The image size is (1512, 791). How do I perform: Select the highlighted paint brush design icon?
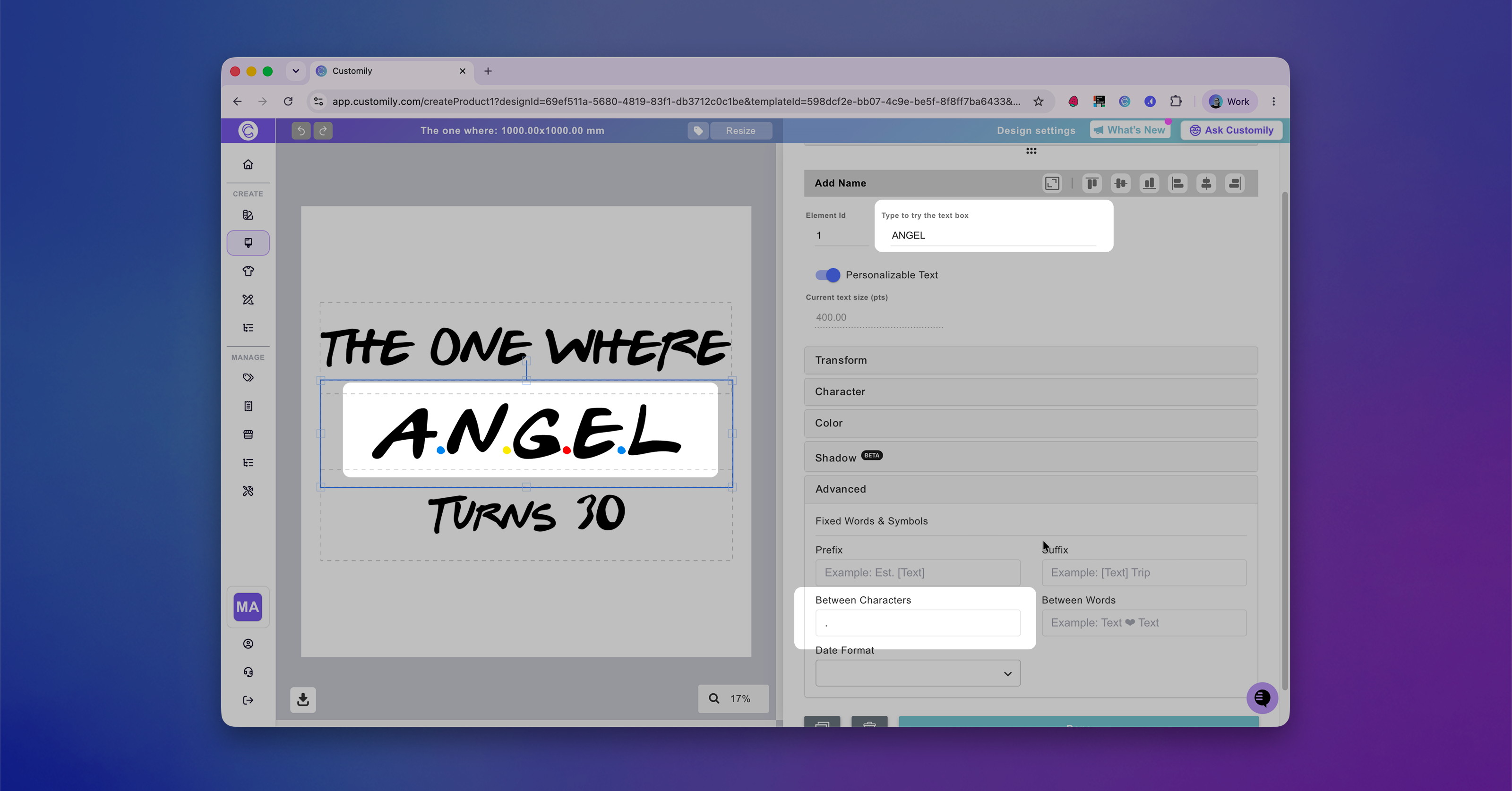pyautogui.click(x=248, y=243)
